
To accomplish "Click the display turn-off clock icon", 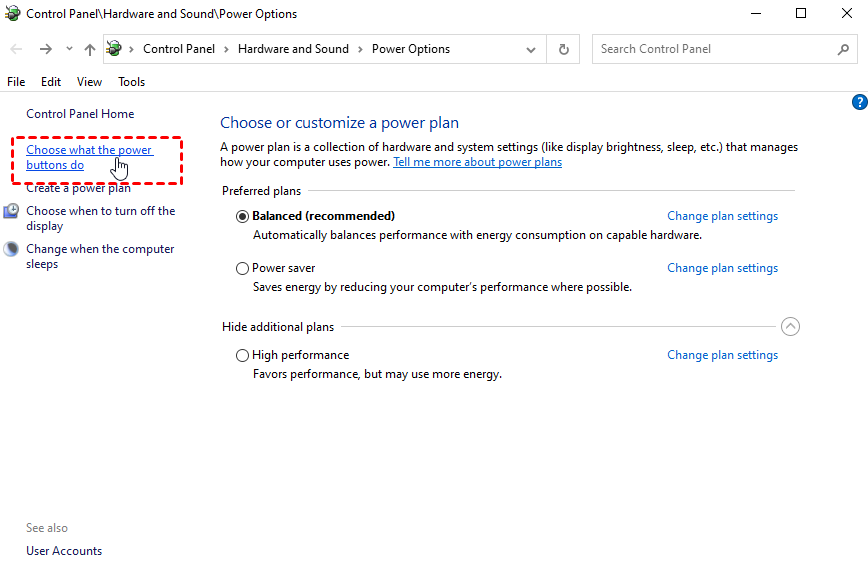I will [11, 211].
